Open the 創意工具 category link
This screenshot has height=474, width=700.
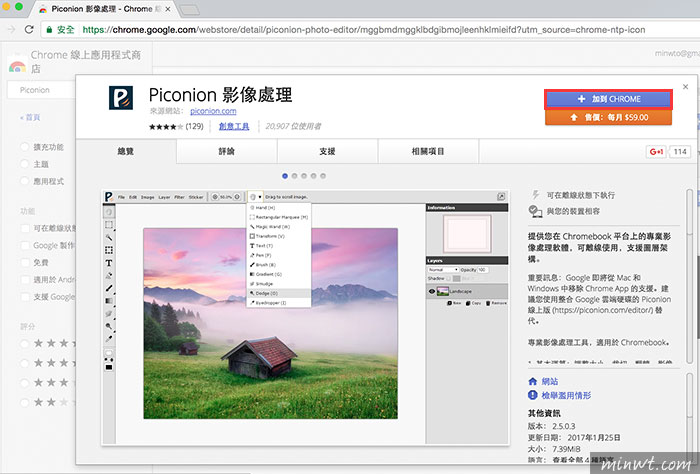234,126
